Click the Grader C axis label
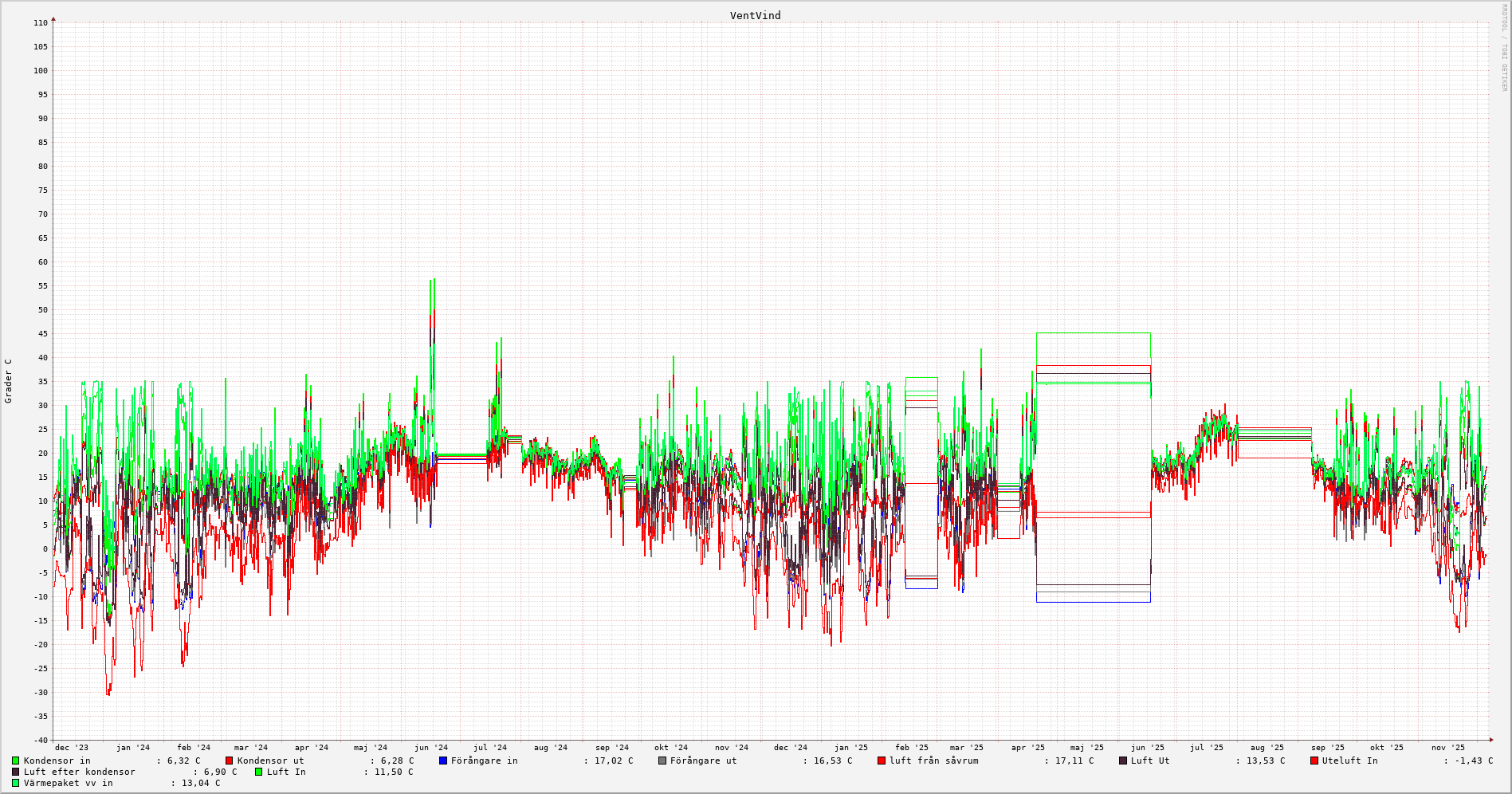The image size is (1512, 794). coord(9,380)
